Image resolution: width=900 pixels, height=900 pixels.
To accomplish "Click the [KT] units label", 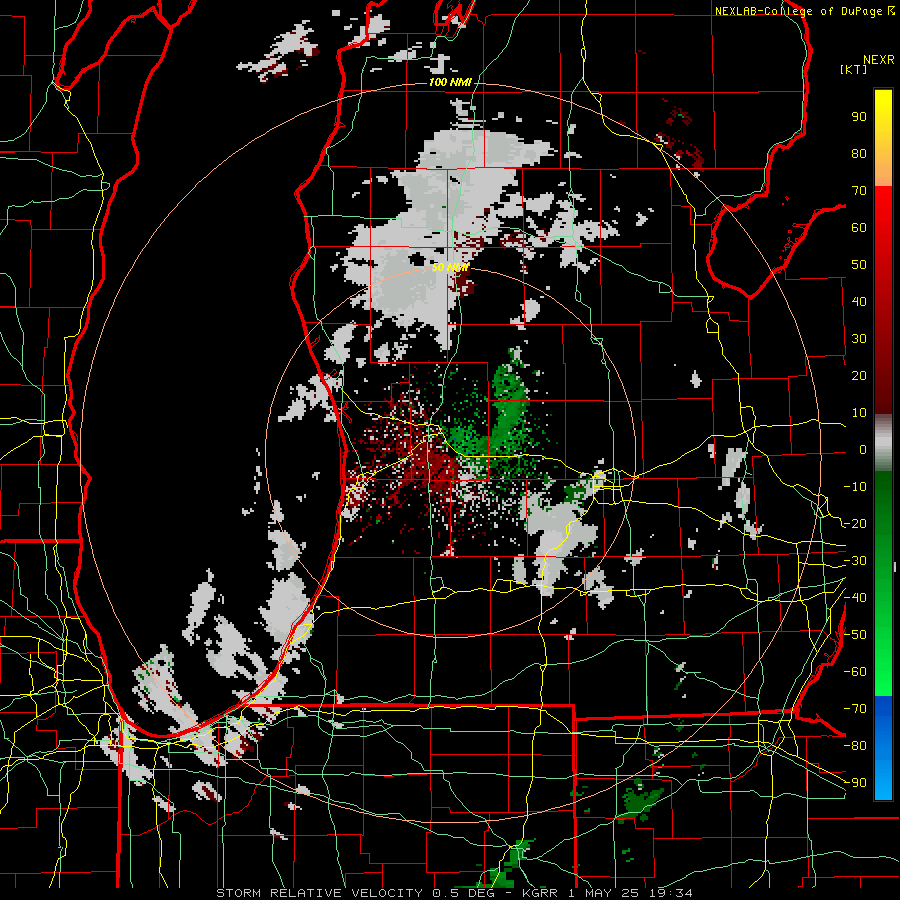I will click(x=854, y=69).
